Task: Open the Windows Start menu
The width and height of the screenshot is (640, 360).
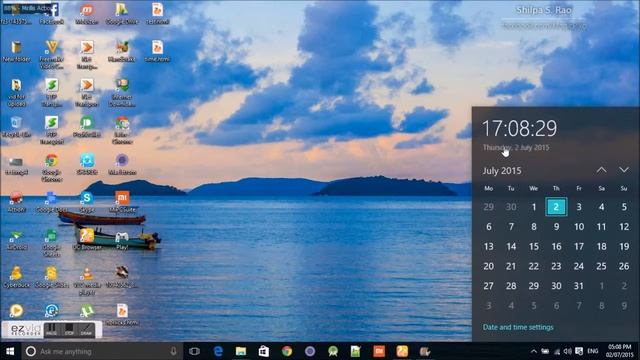Action: pyautogui.click(x=10, y=351)
